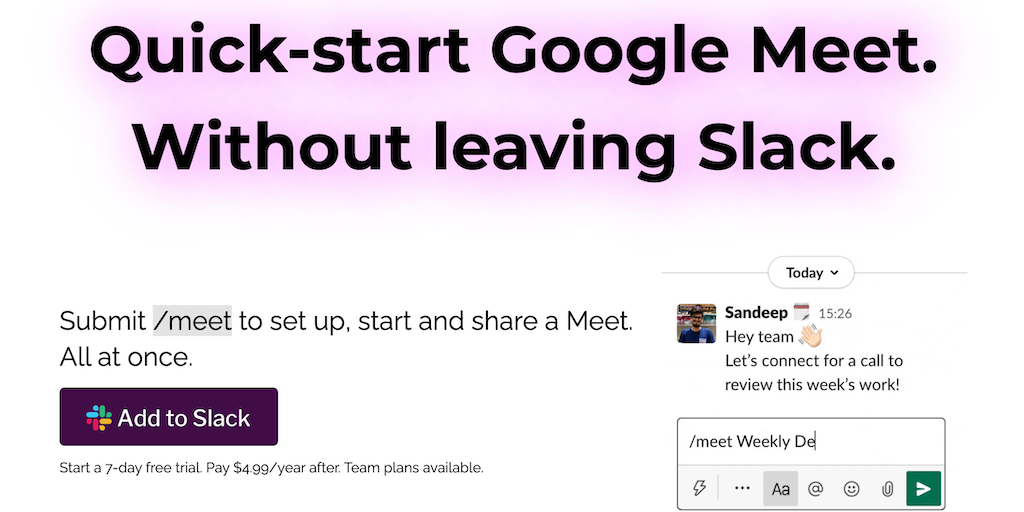Focus the '/meet Weekly De' message input
Screen dimensions: 1024x512
810,441
